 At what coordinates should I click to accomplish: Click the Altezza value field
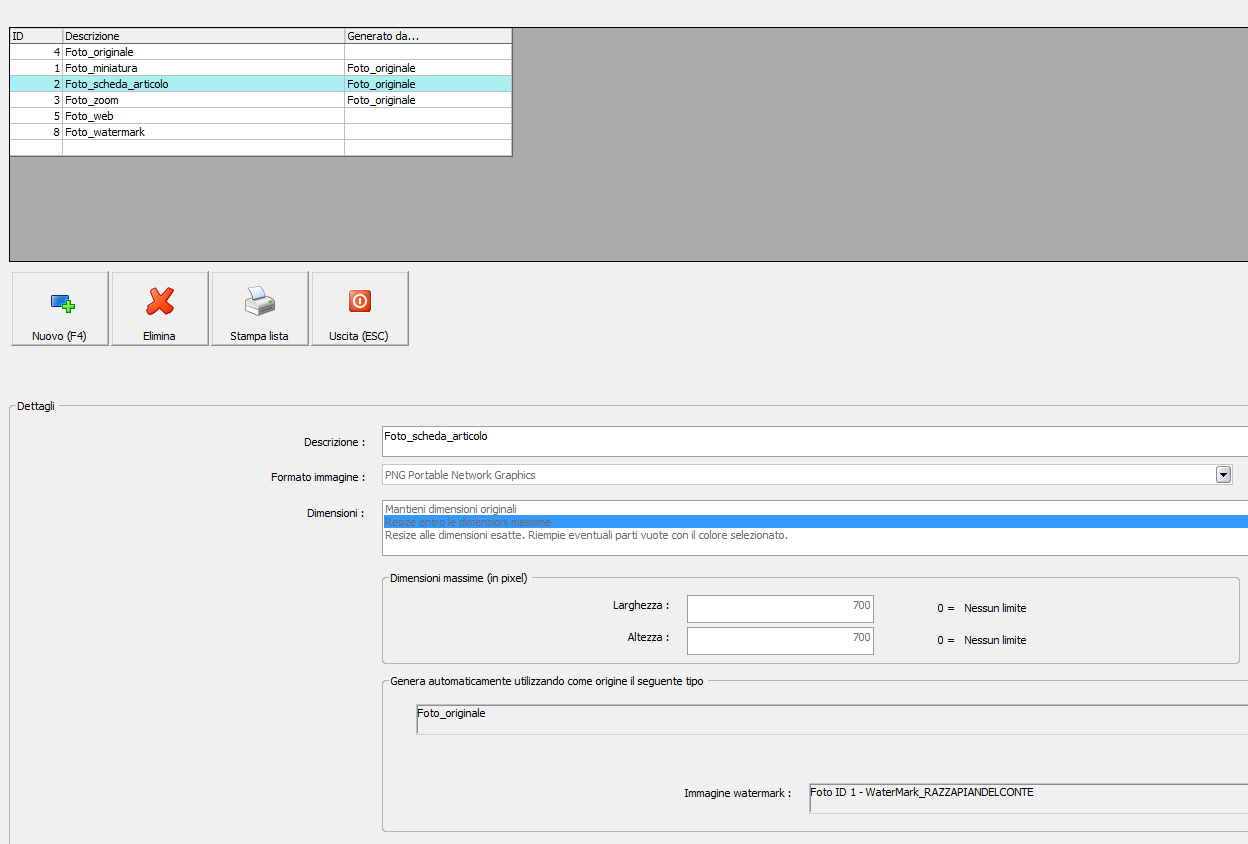(x=780, y=641)
